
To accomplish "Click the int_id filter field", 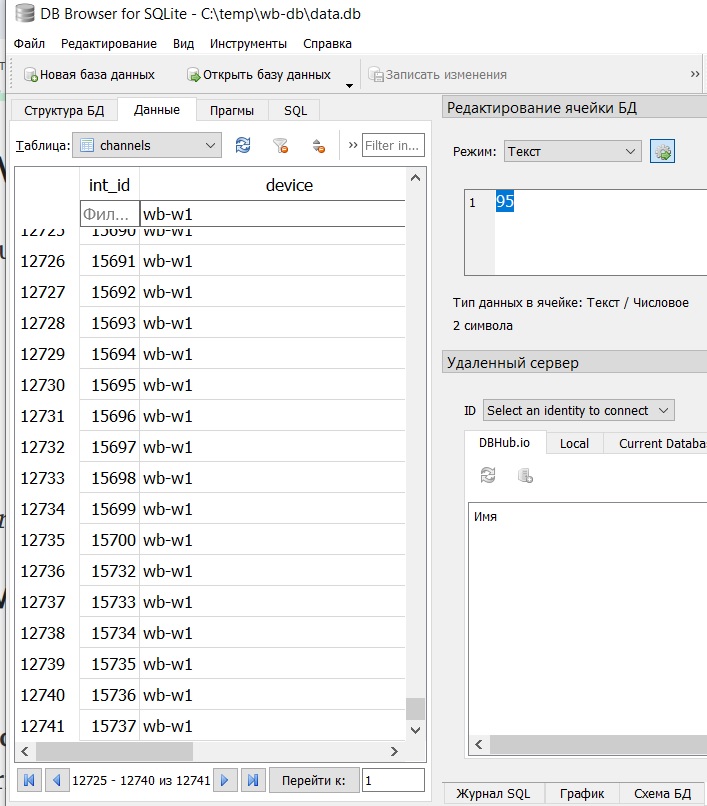I will tap(110, 214).
